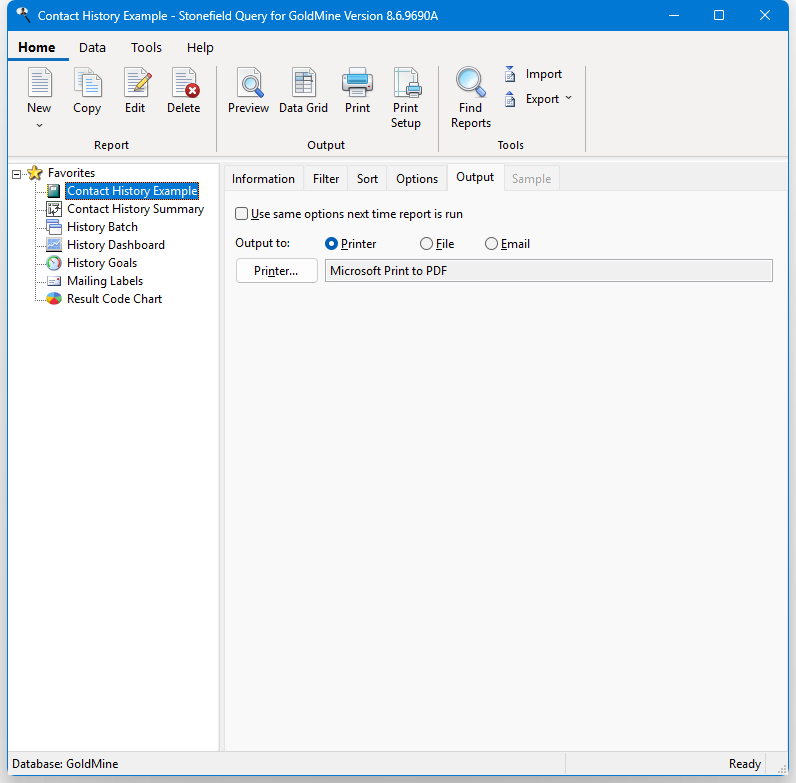
Task: Import a report file
Action: click(x=533, y=74)
